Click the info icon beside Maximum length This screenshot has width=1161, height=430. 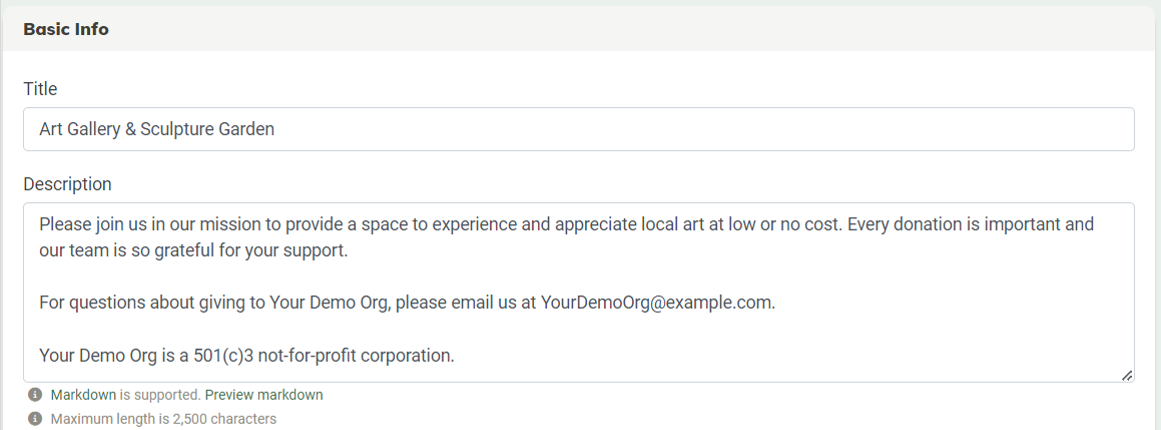pos(35,419)
